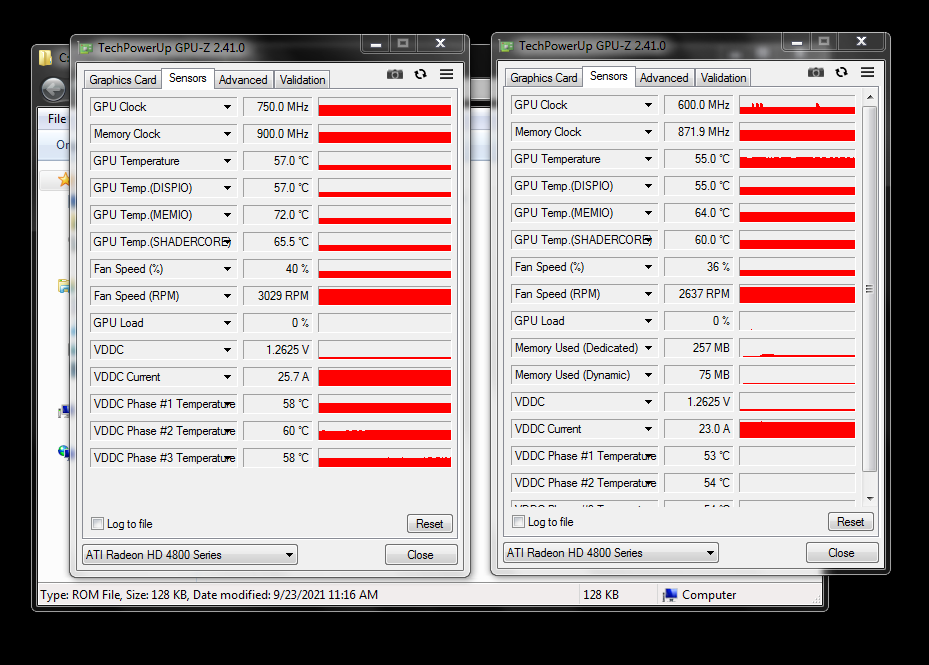
Task: Click Reset button in left GPU-Z window
Action: tap(430, 524)
